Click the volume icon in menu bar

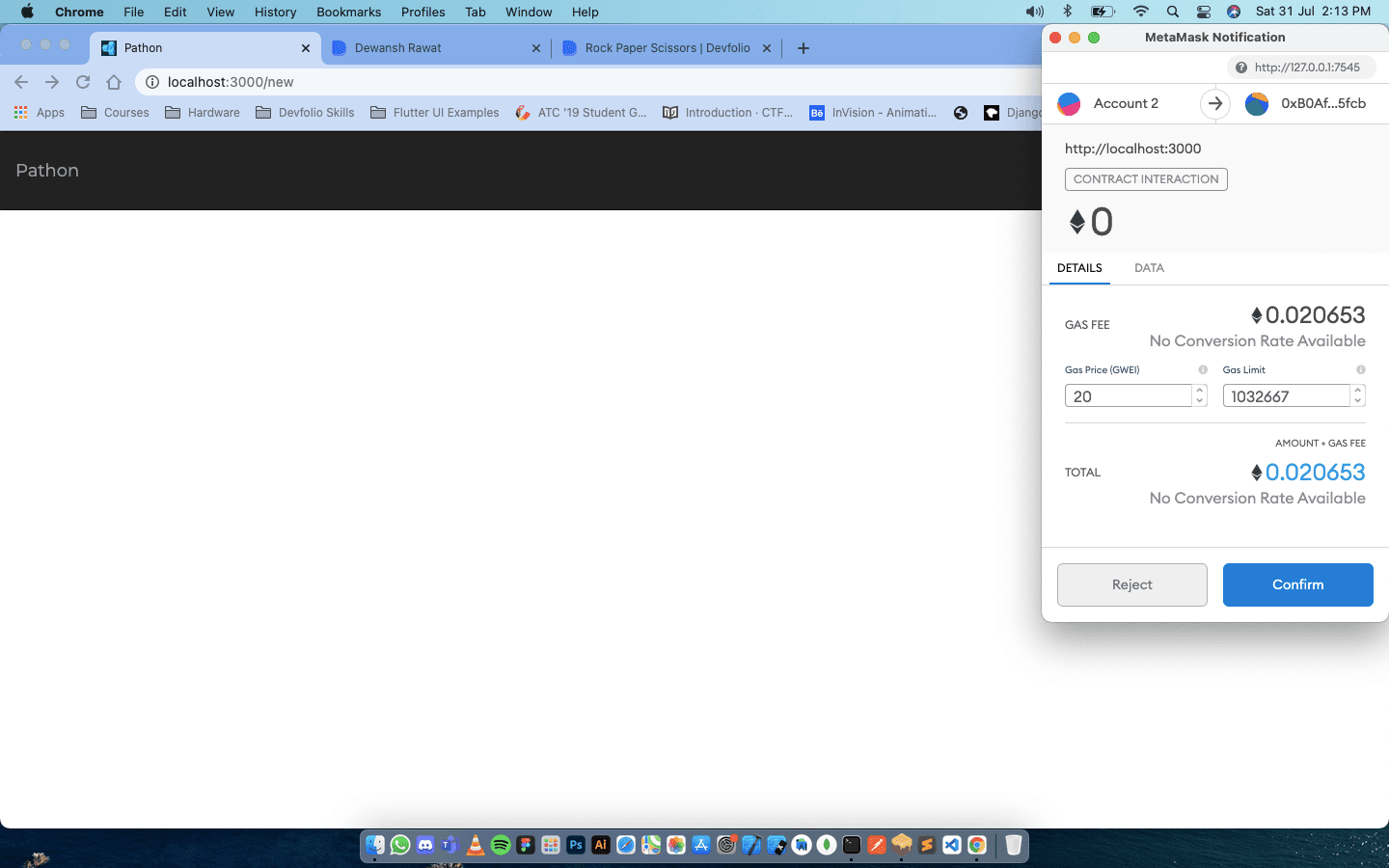[1034, 12]
